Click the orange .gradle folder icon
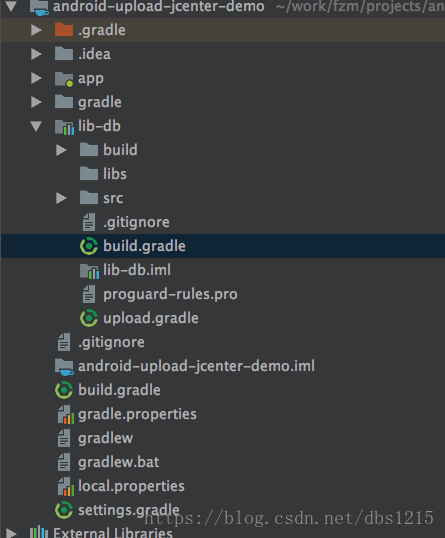445x538 pixels. tap(64, 30)
